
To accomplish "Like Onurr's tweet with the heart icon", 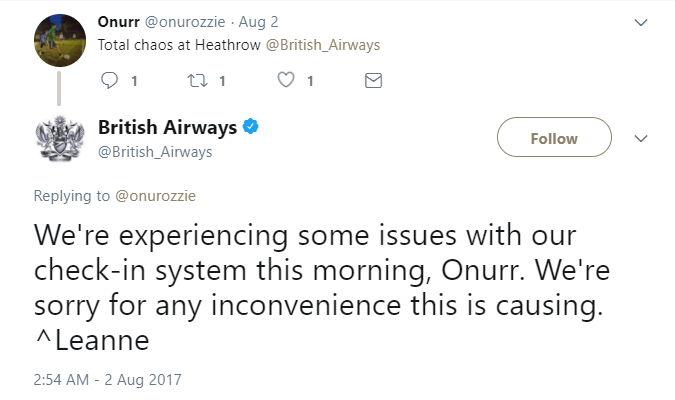I will click(287, 81).
